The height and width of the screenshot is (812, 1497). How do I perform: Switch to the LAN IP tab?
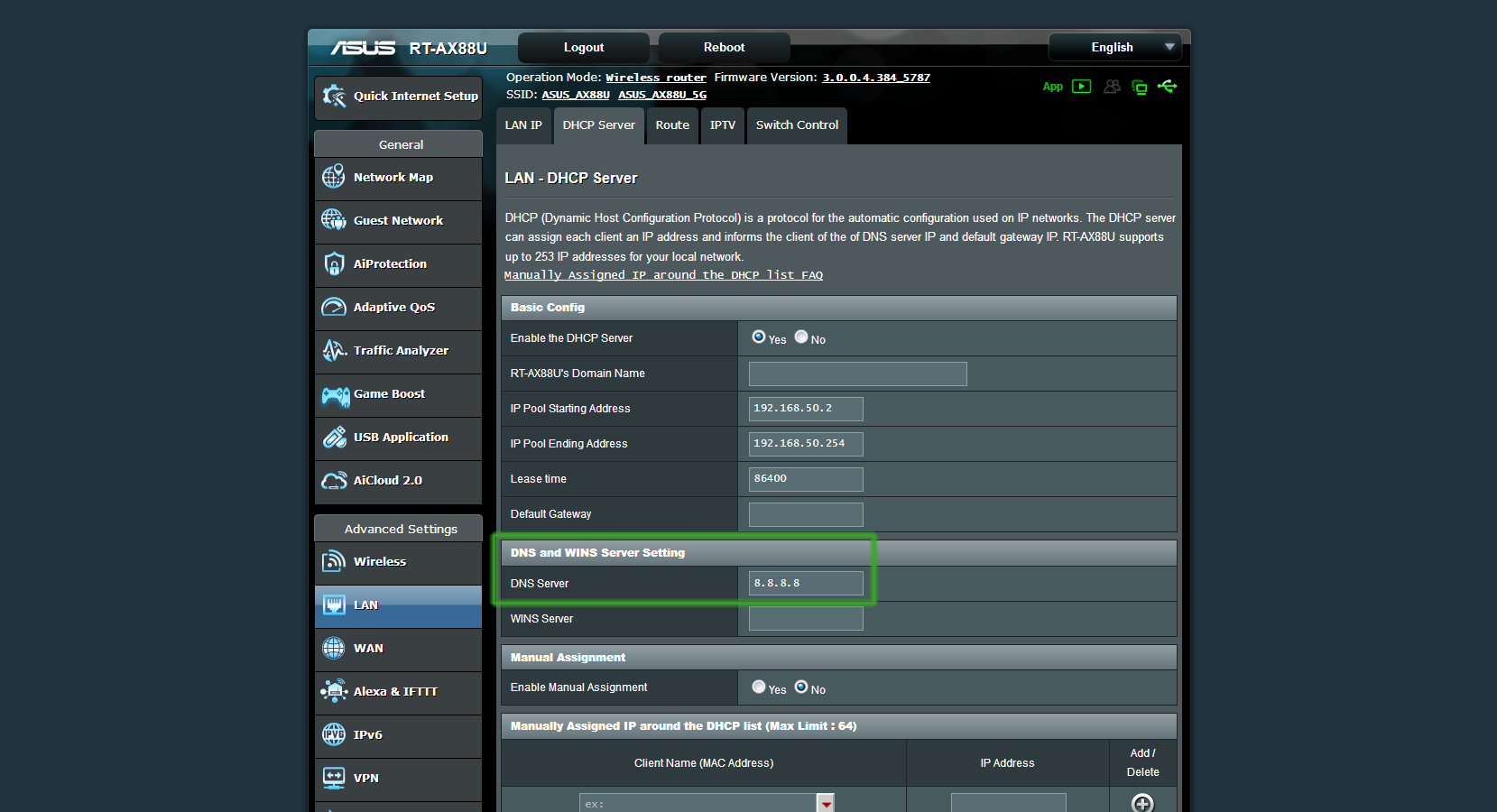point(523,125)
